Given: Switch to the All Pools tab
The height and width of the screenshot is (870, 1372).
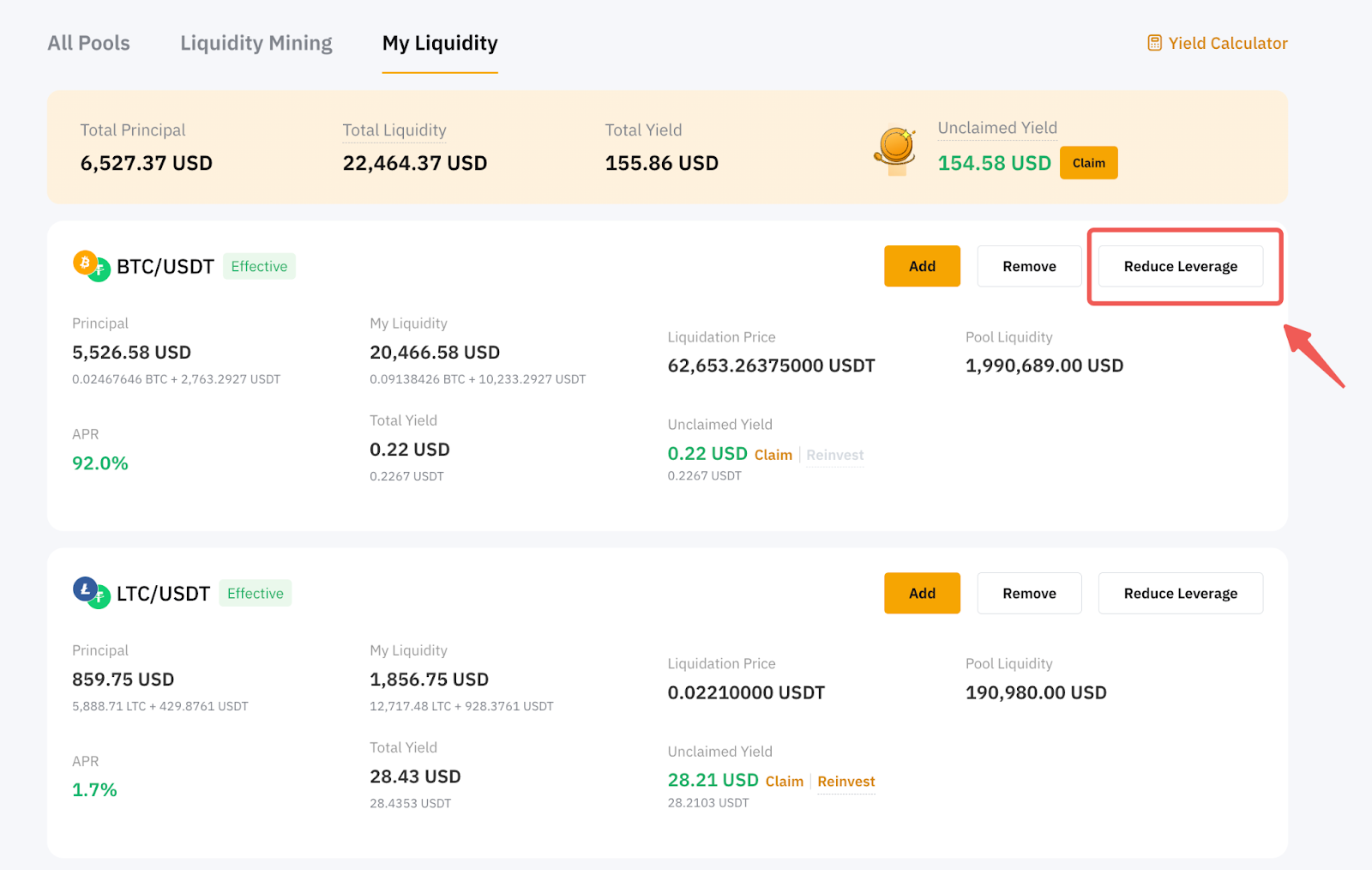Looking at the screenshot, I should pyautogui.click(x=88, y=43).
